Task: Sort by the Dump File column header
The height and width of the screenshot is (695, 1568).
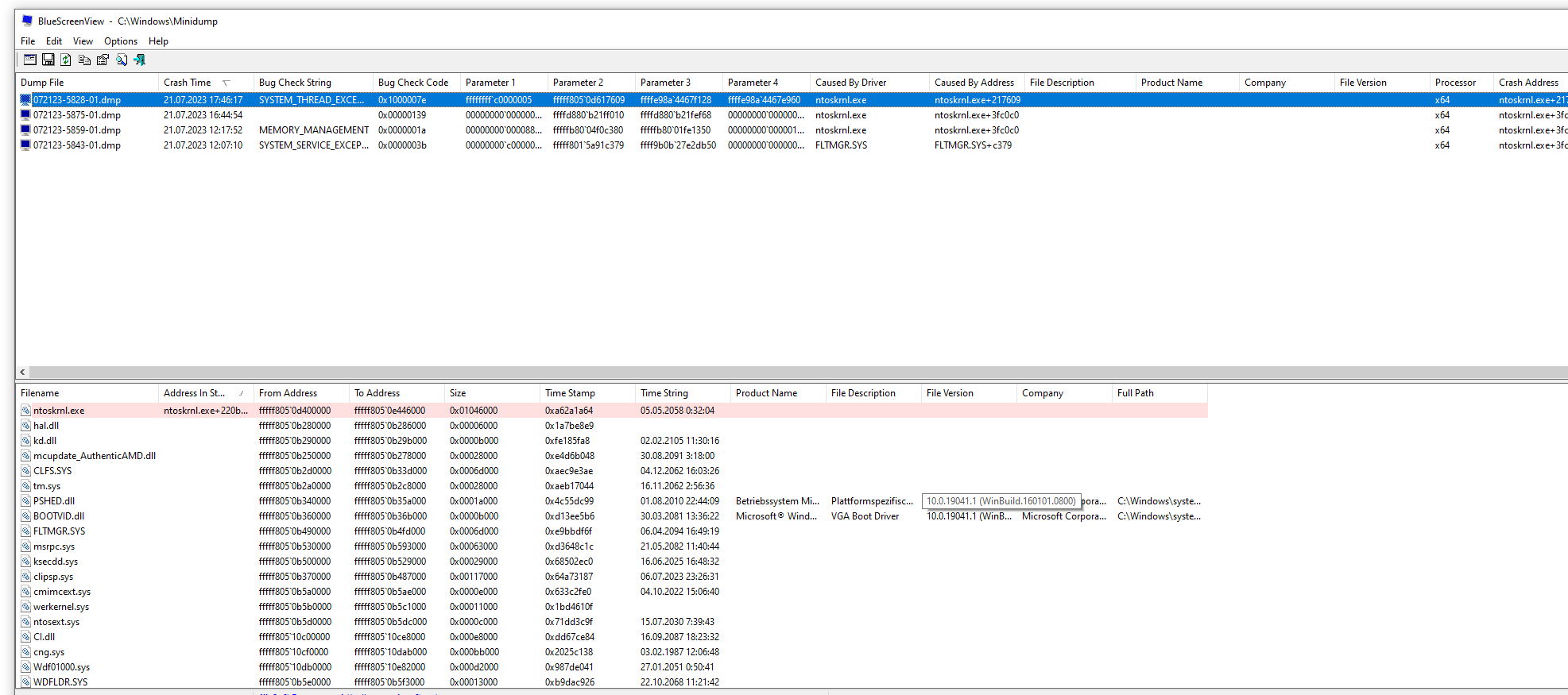Action: 87,83
